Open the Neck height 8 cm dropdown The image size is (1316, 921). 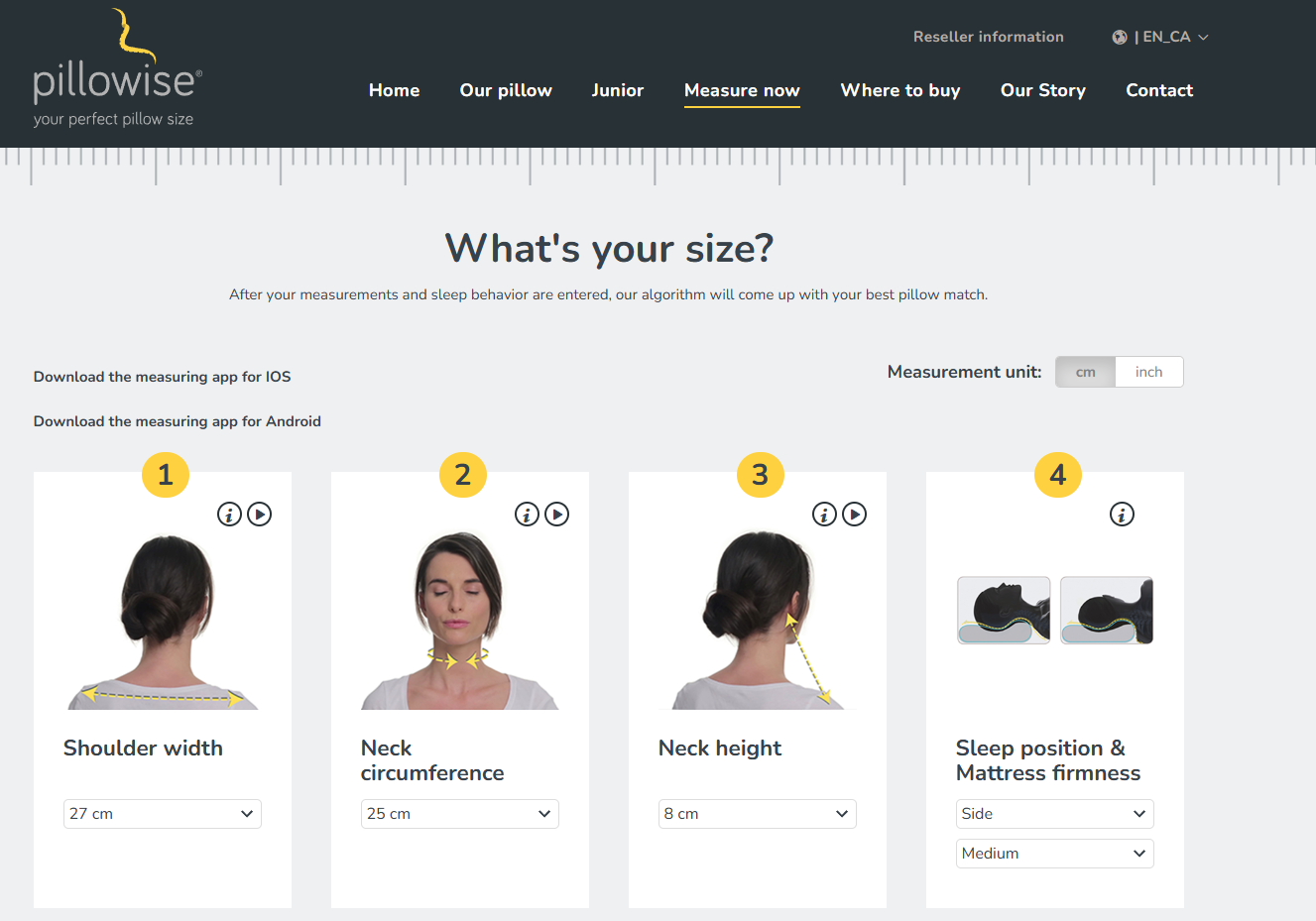coord(758,814)
